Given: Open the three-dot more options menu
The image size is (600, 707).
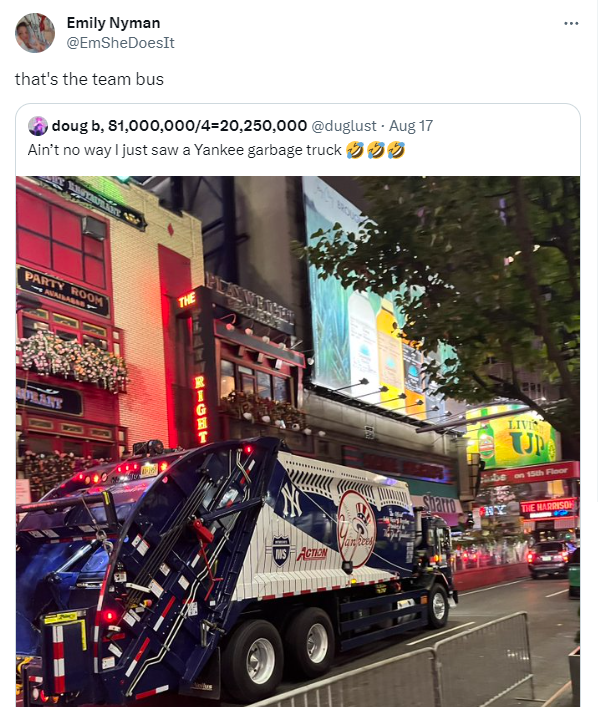Looking at the screenshot, I should point(571,23).
